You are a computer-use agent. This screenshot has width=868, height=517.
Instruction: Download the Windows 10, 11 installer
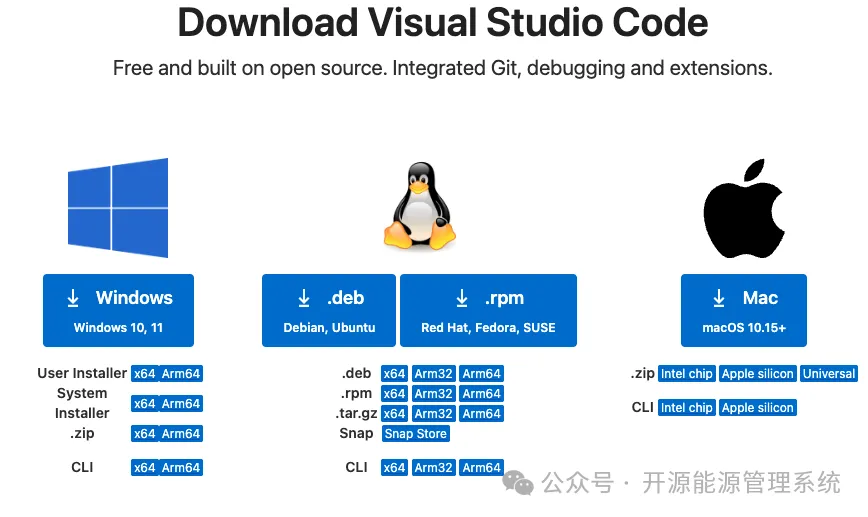(x=118, y=311)
